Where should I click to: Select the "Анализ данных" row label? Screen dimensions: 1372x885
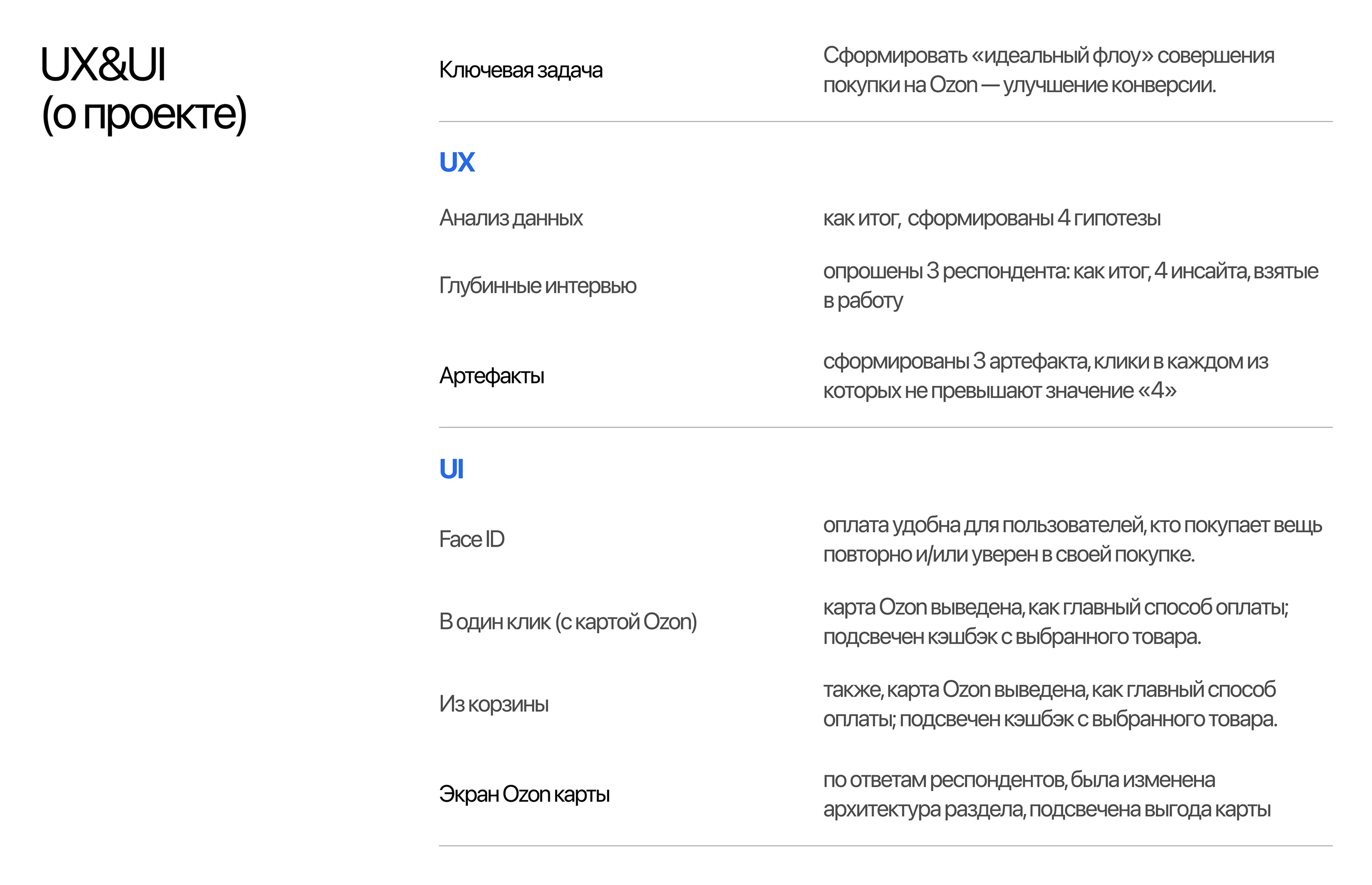click(x=511, y=218)
